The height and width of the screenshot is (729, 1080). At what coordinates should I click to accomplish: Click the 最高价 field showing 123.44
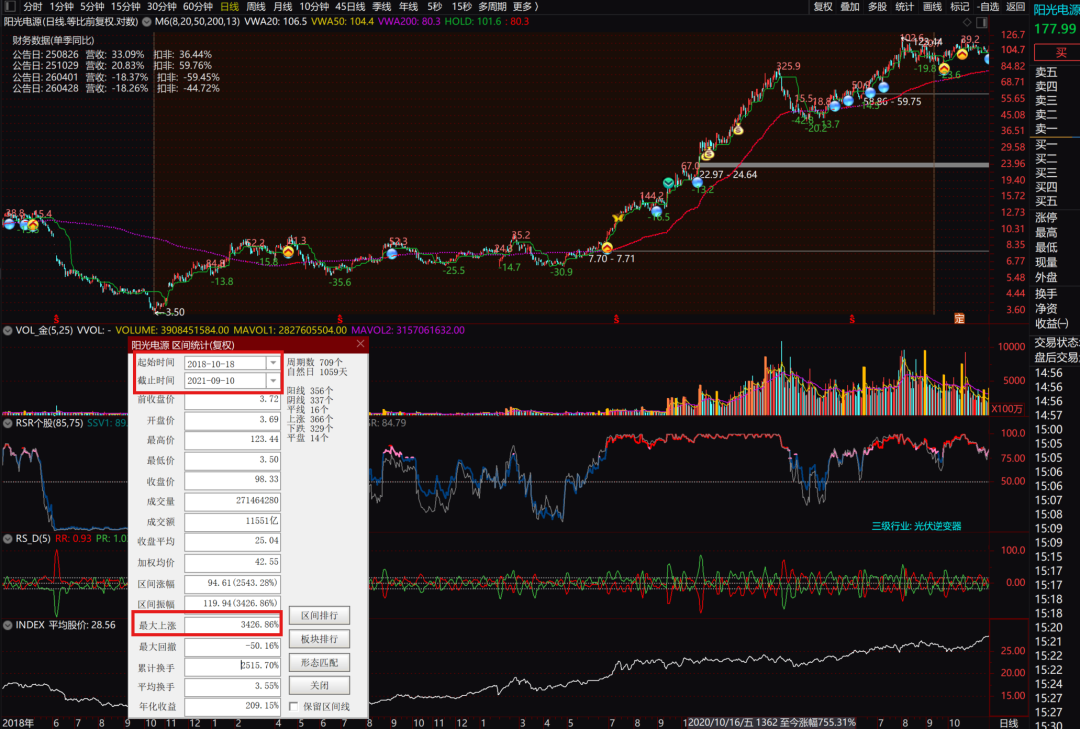click(x=232, y=439)
